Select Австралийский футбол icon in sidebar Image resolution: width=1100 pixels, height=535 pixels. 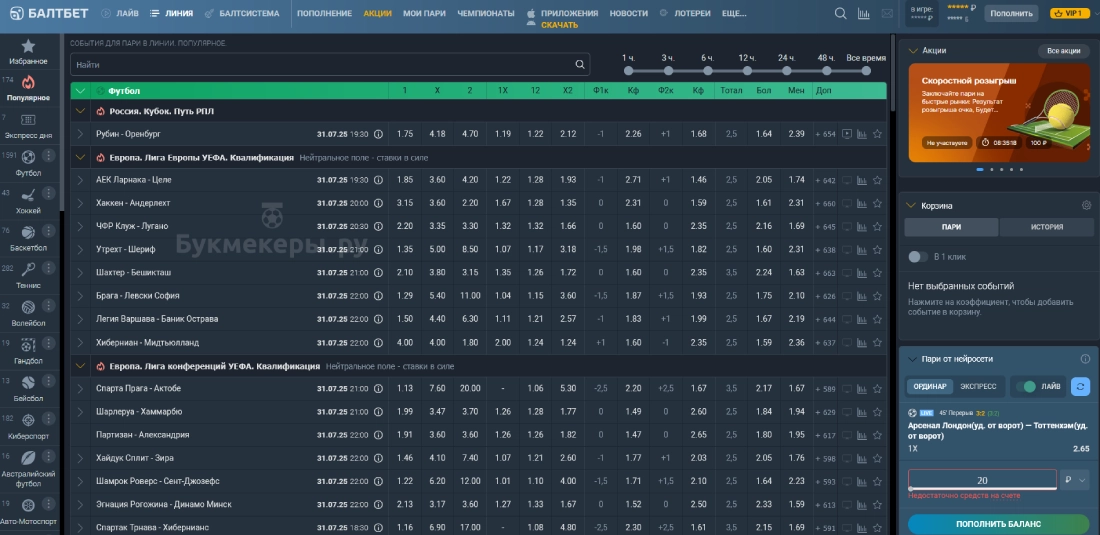28,458
